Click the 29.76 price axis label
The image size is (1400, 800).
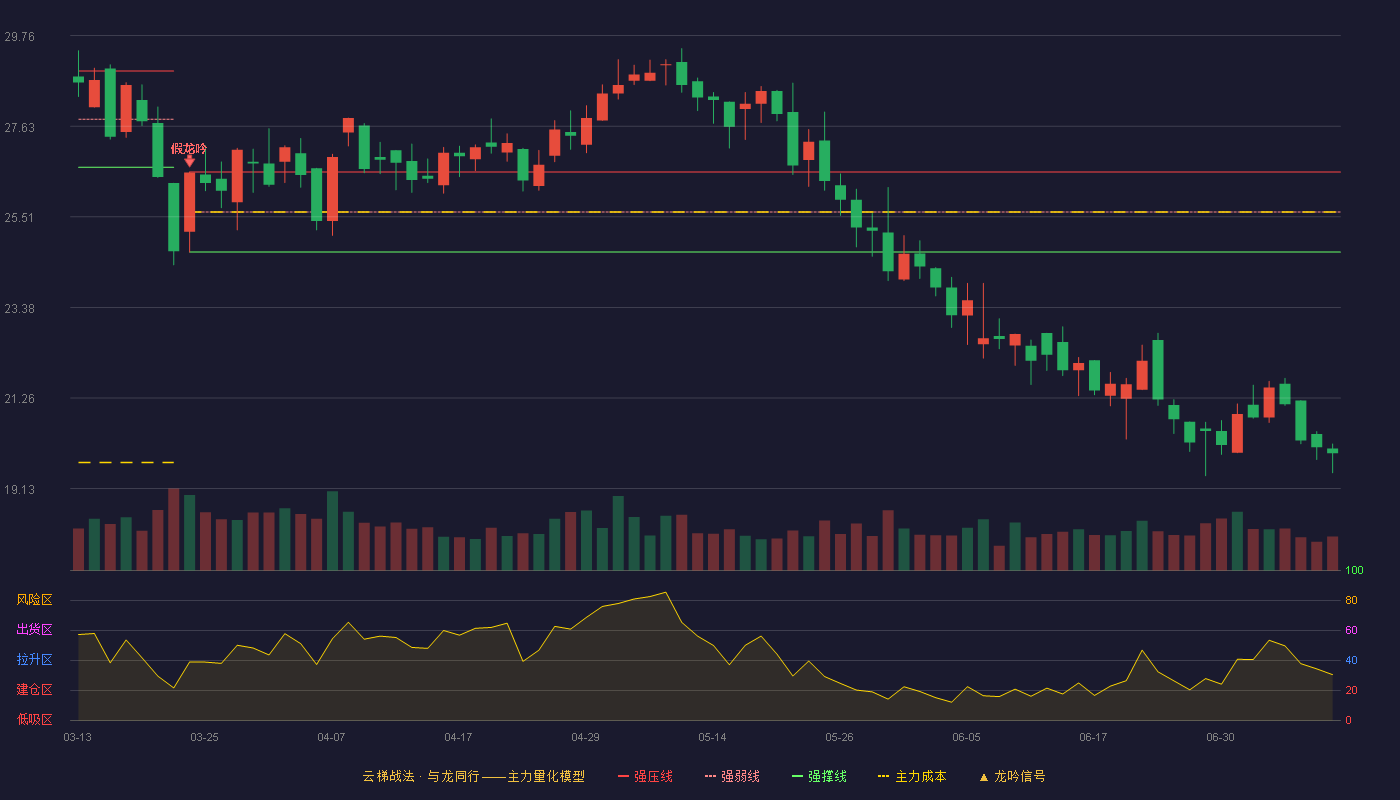pyautogui.click(x=19, y=36)
